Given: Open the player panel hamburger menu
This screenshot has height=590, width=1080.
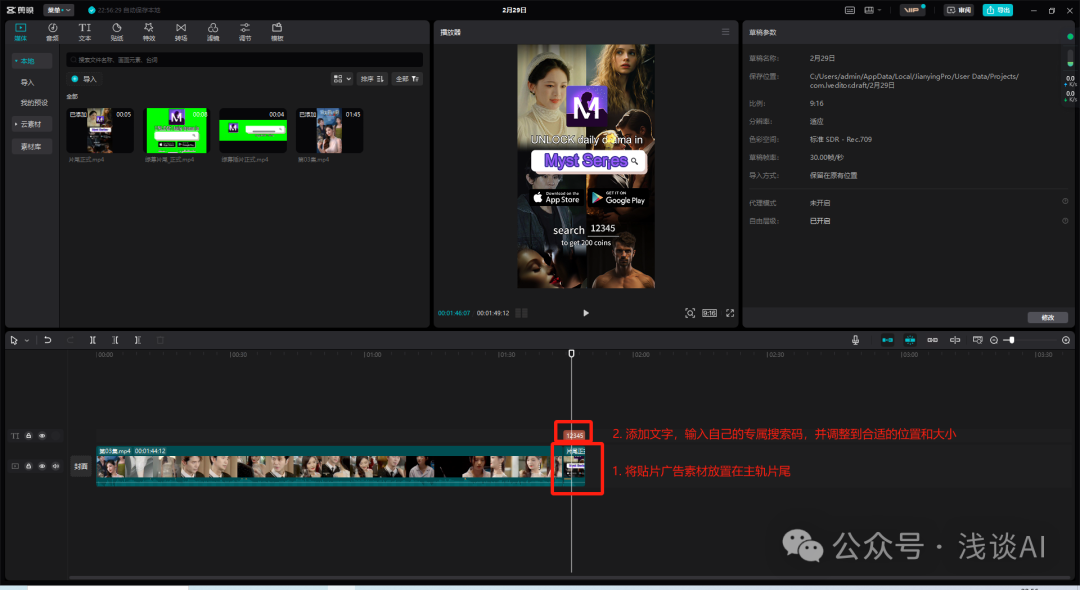Looking at the screenshot, I should click(725, 30).
